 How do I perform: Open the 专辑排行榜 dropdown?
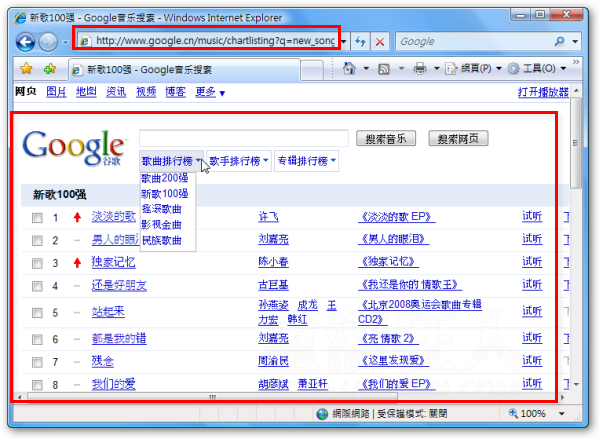click(307, 161)
